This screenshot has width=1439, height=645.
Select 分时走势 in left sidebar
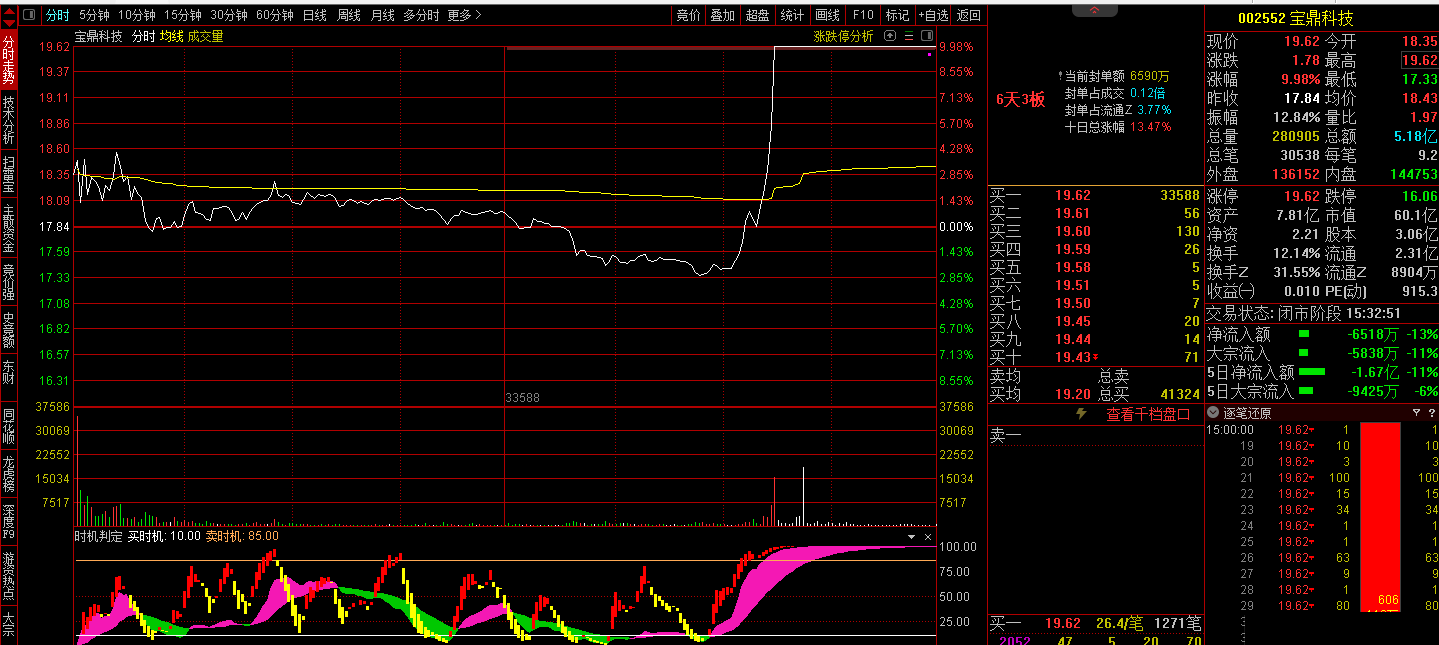[x=8, y=59]
